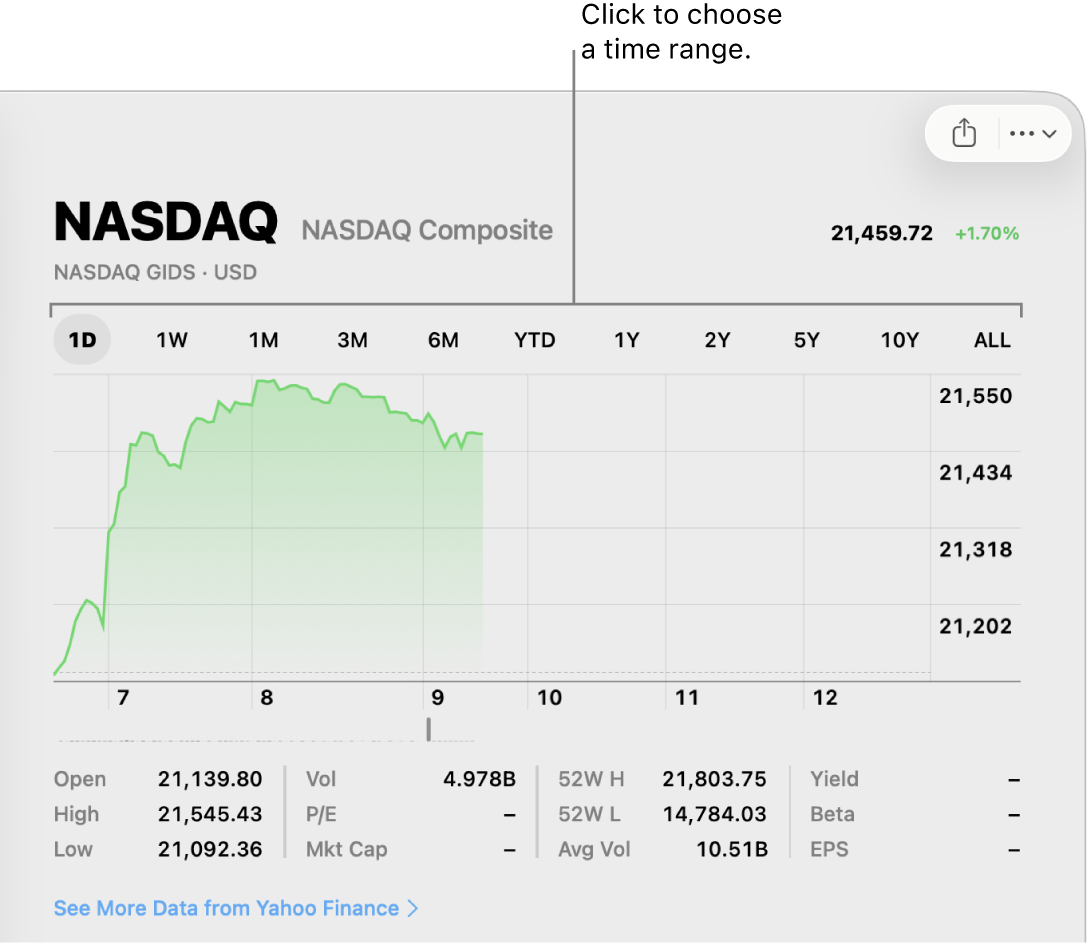Image resolution: width=1088 pixels, height=944 pixels.
Task: Show the 6M chart range
Action: 443,340
